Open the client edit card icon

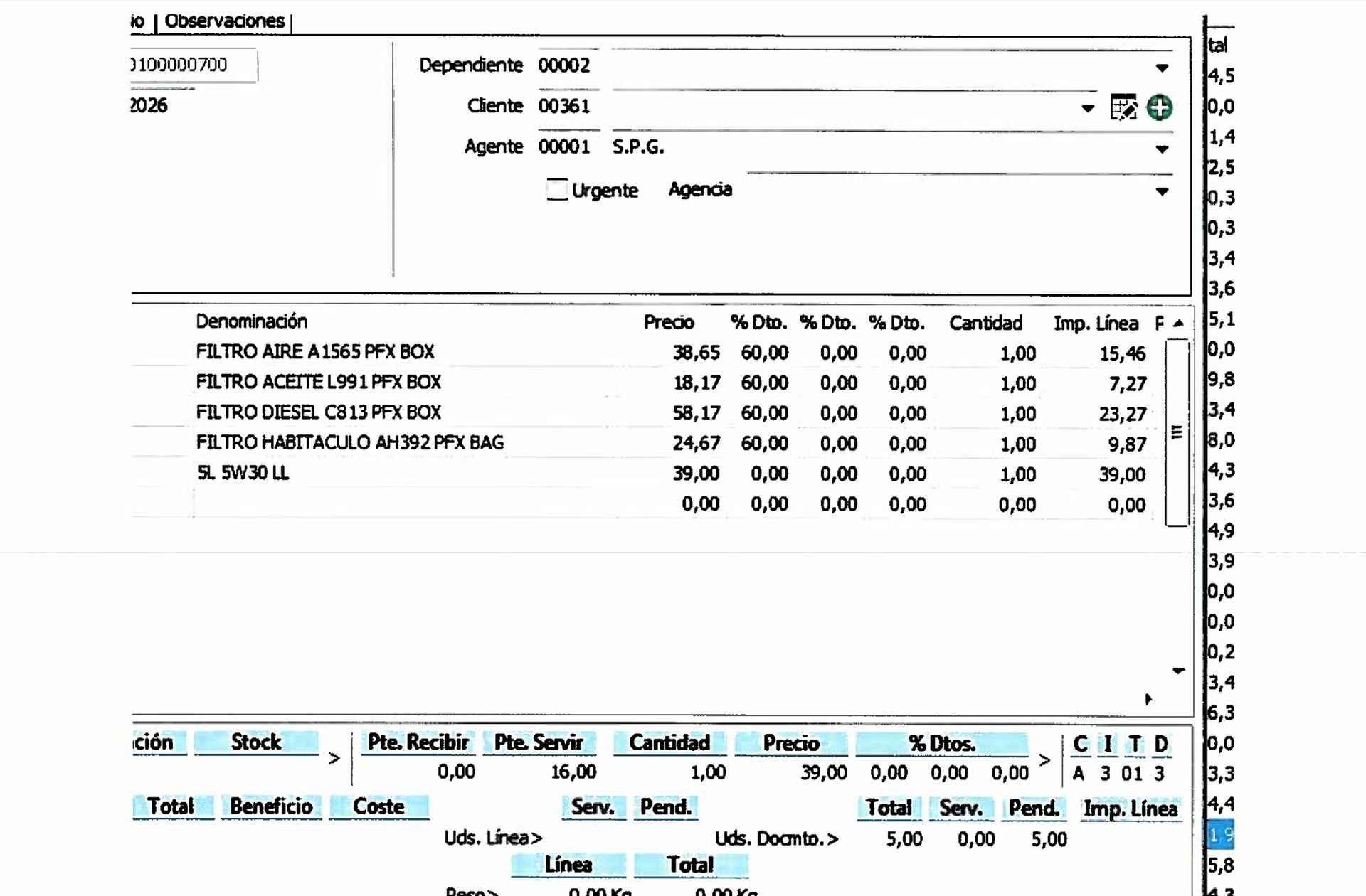click(1123, 107)
